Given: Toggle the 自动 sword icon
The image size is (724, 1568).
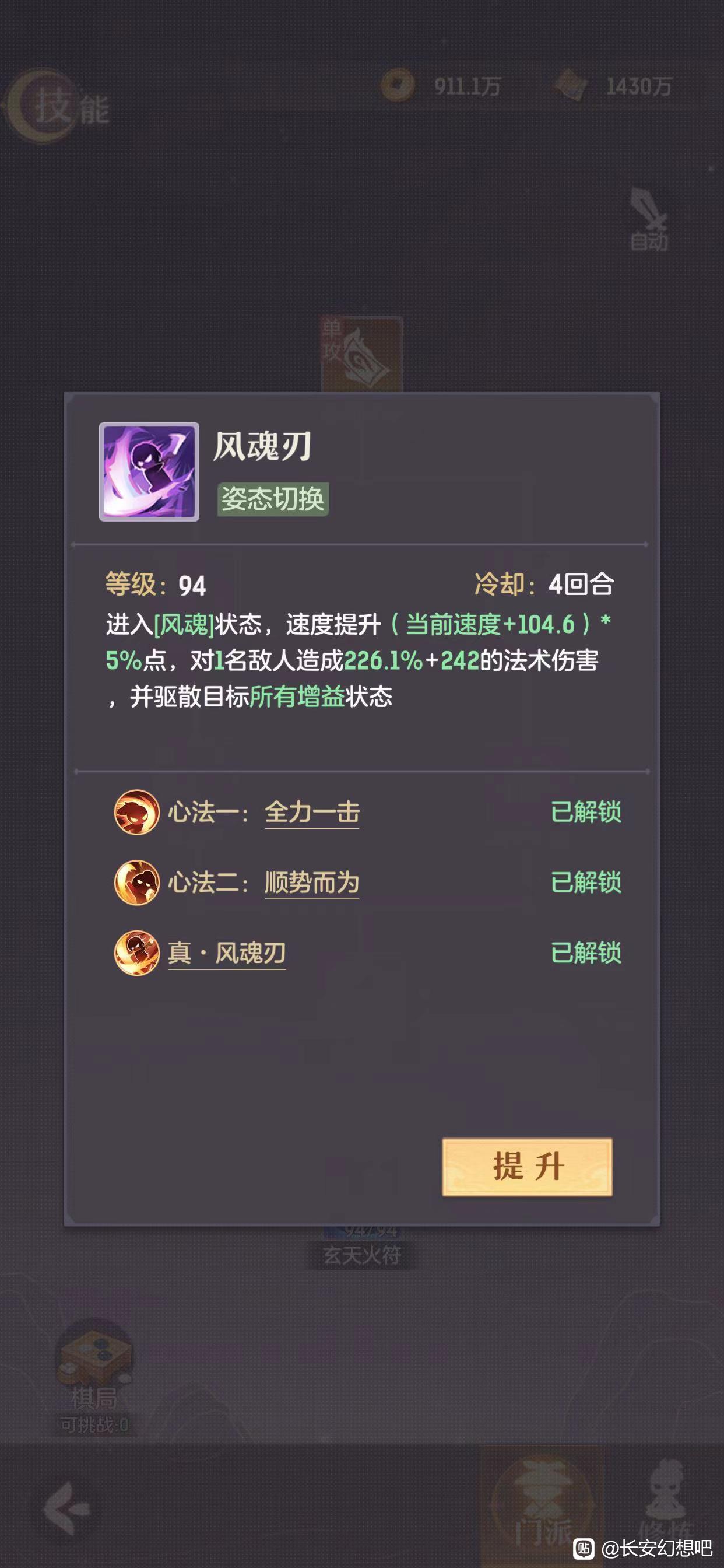Looking at the screenshot, I should (x=649, y=219).
